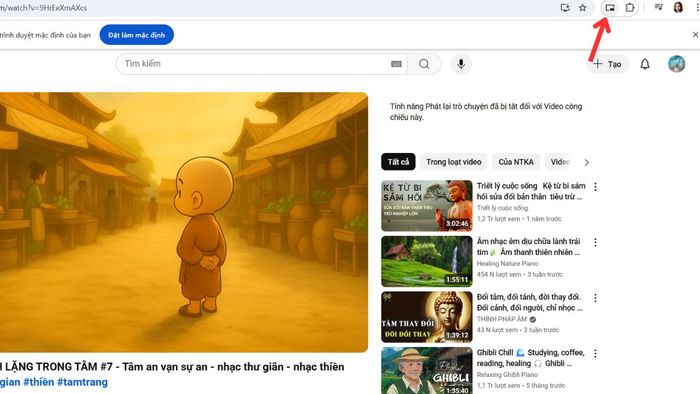Viewport: 700px width, 394px height.
Task: Open the 'Healing Nature Piano' channel name
Action: click(x=507, y=264)
